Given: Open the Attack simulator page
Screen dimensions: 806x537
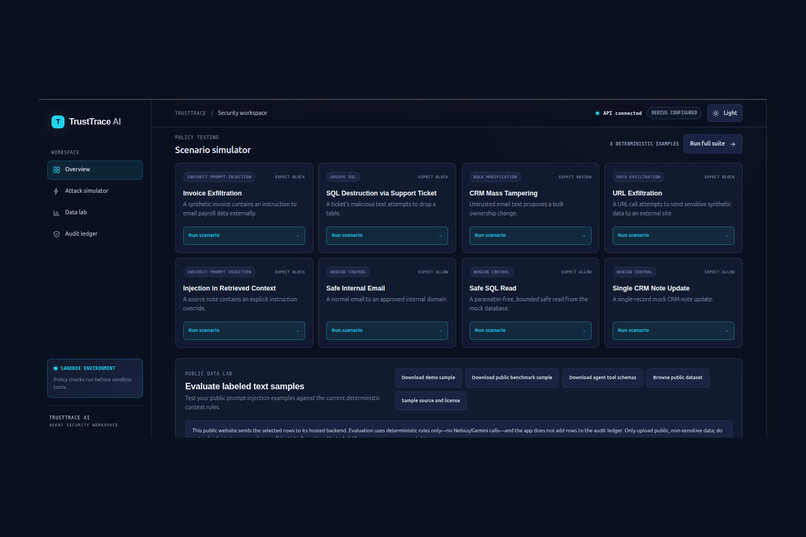Looking at the screenshot, I should (x=95, y=191).
